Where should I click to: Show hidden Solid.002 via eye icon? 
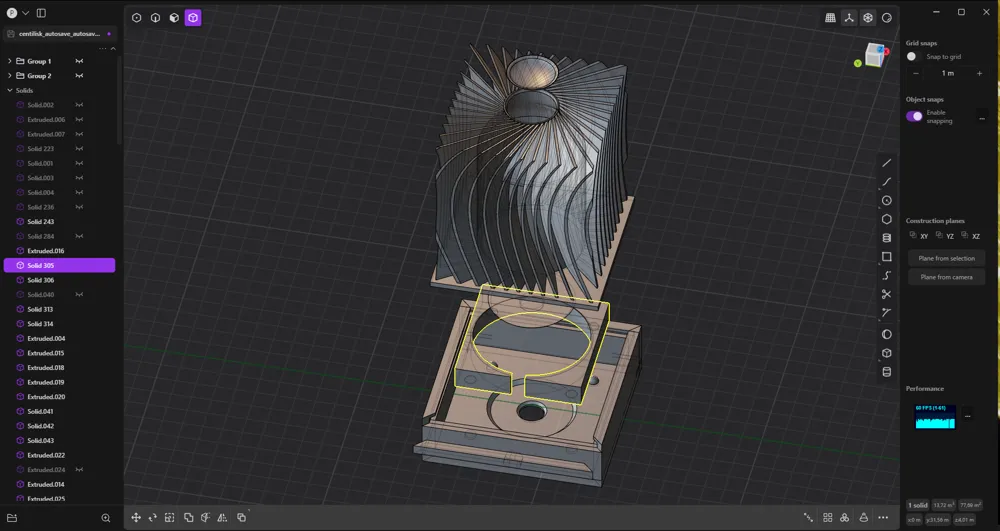coord(79,105)
